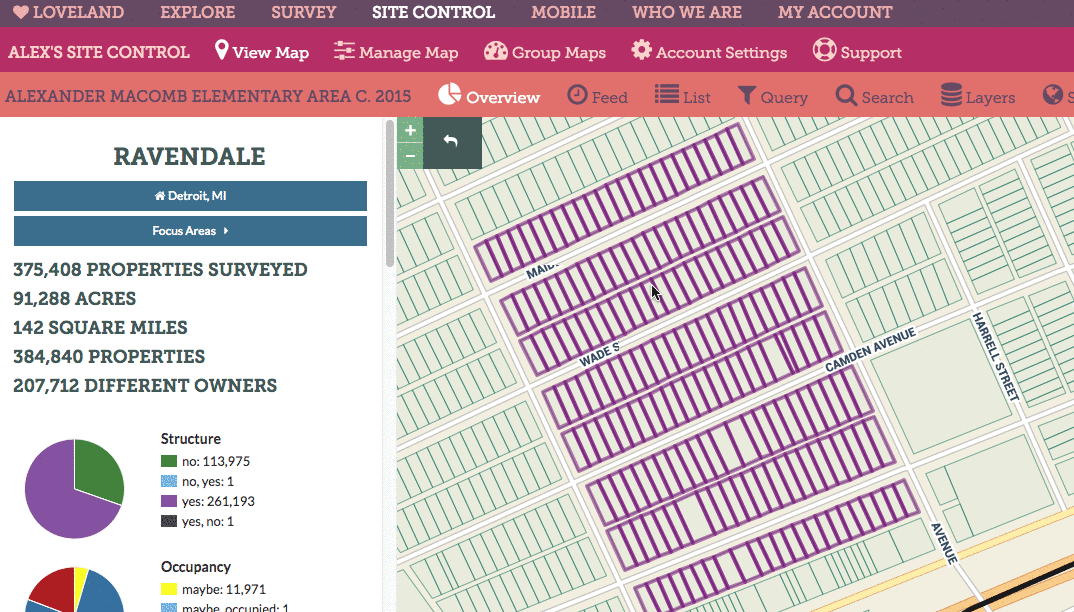Viewport: 1074px width, 612px height.
Task: Click the Account Settings gear icon
Action: click(641, 51)
